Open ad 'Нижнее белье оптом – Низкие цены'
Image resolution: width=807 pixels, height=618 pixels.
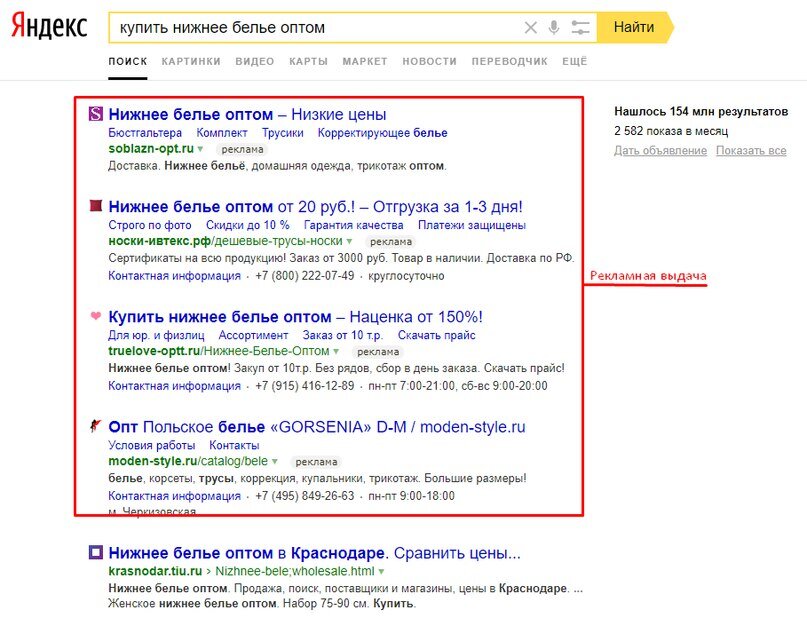(247, 114)
